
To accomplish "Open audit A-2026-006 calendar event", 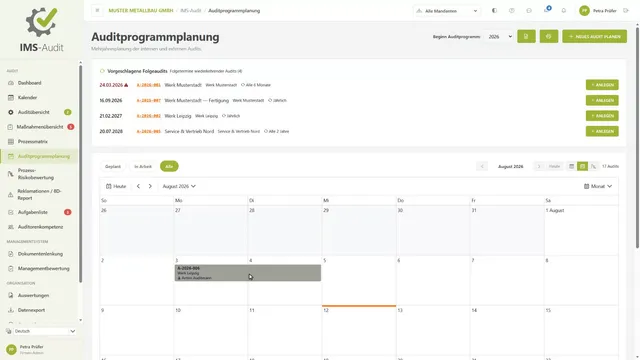I will pos(248,273).
